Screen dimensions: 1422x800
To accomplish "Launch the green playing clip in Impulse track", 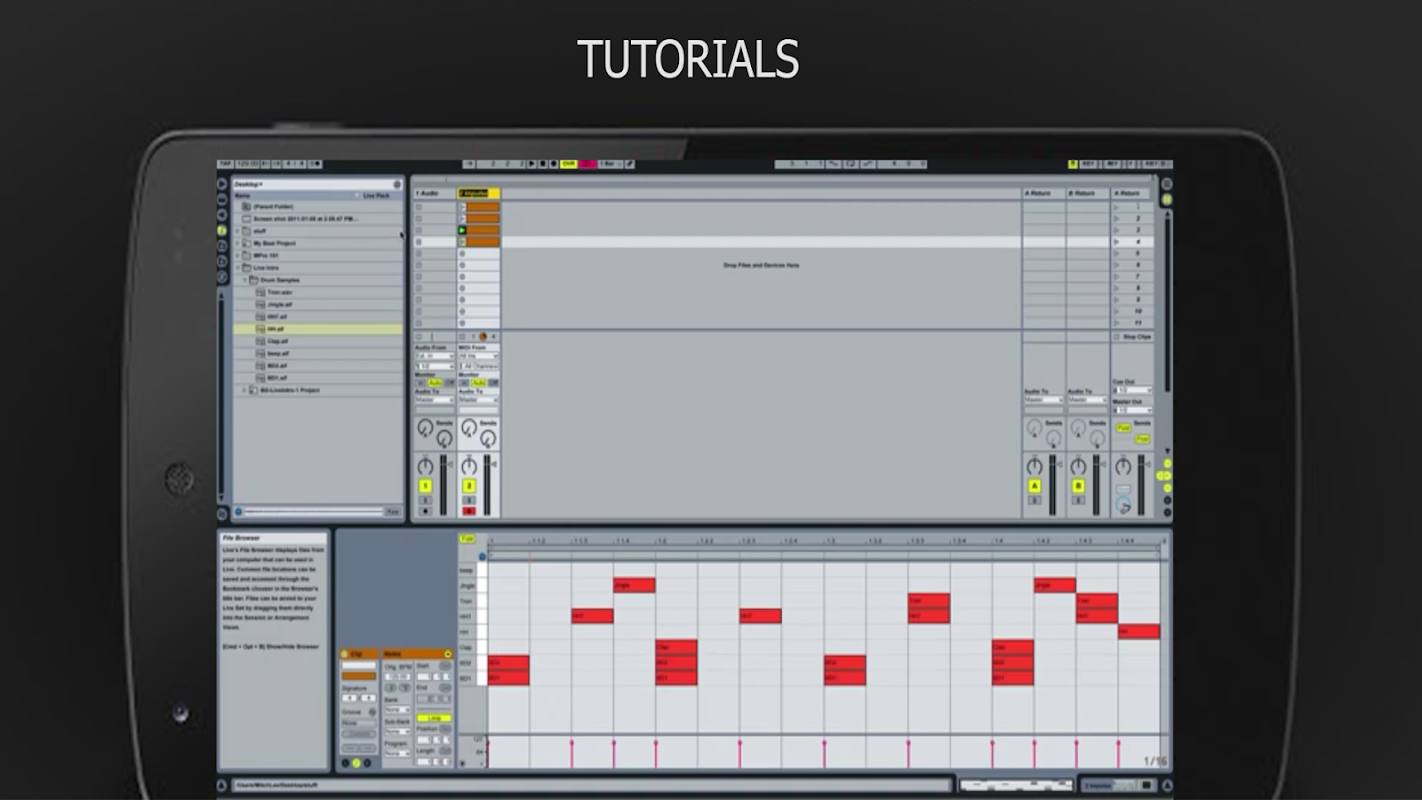I will [x=462, y=230].
